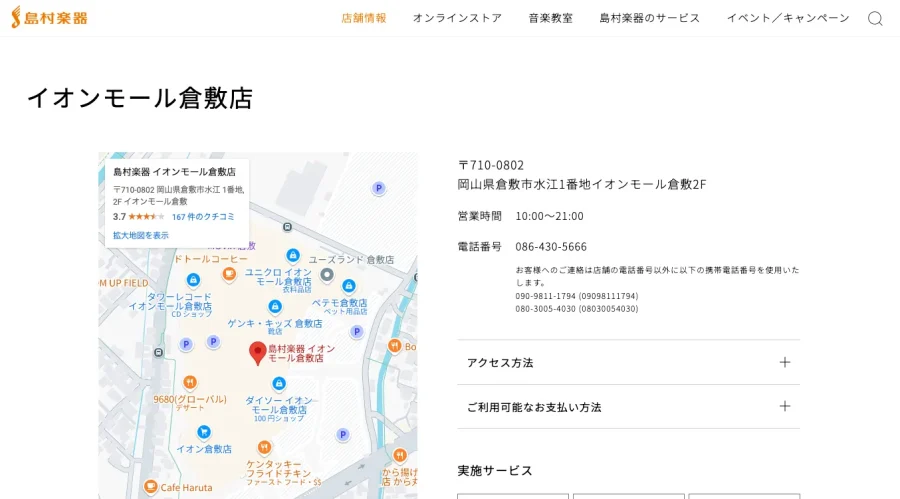The image size is (900, 499).
Task: Select the ドトールコーヒー cafe map marker
Action: tap(229, 274)
